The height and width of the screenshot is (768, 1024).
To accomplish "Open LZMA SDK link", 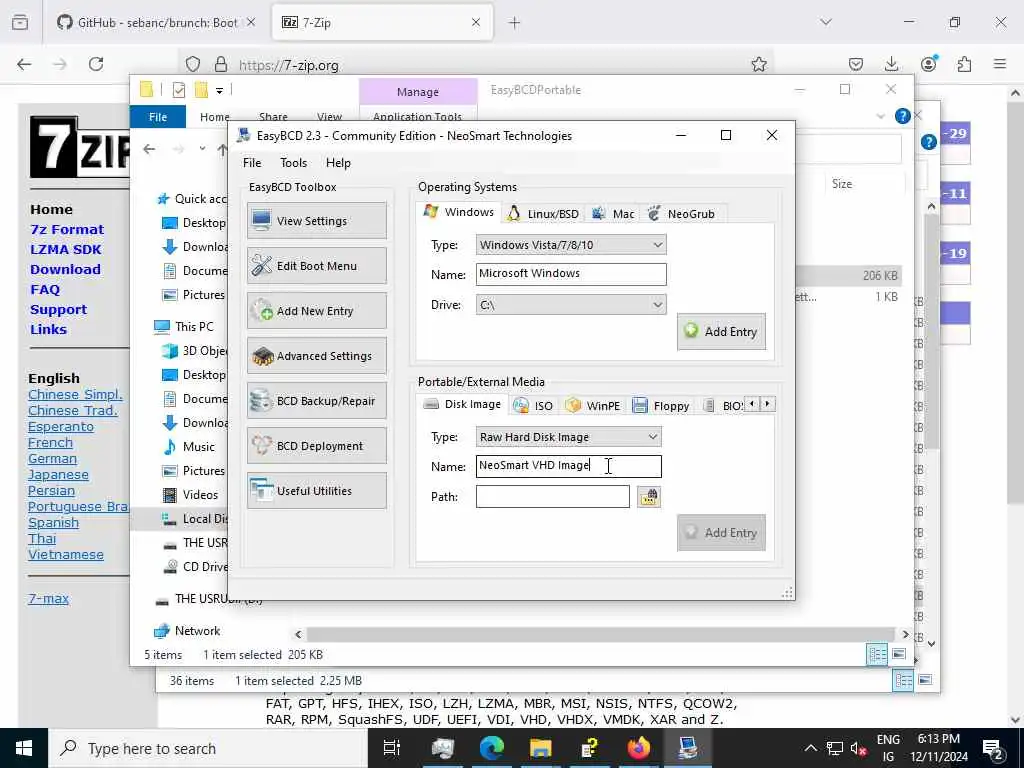I will [x=66, y=249].
